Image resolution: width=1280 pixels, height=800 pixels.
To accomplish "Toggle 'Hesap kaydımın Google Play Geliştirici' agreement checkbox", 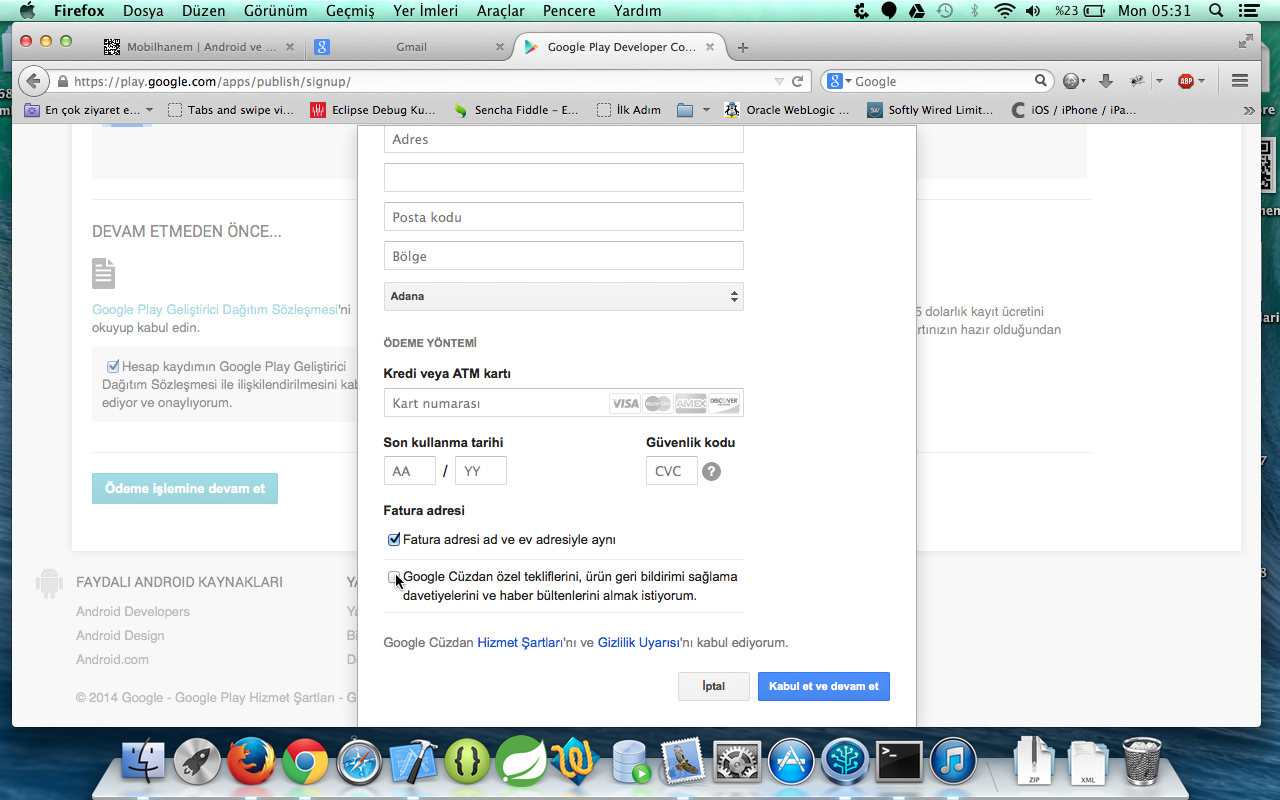I will pyautogui.click(x=113, y=367).
